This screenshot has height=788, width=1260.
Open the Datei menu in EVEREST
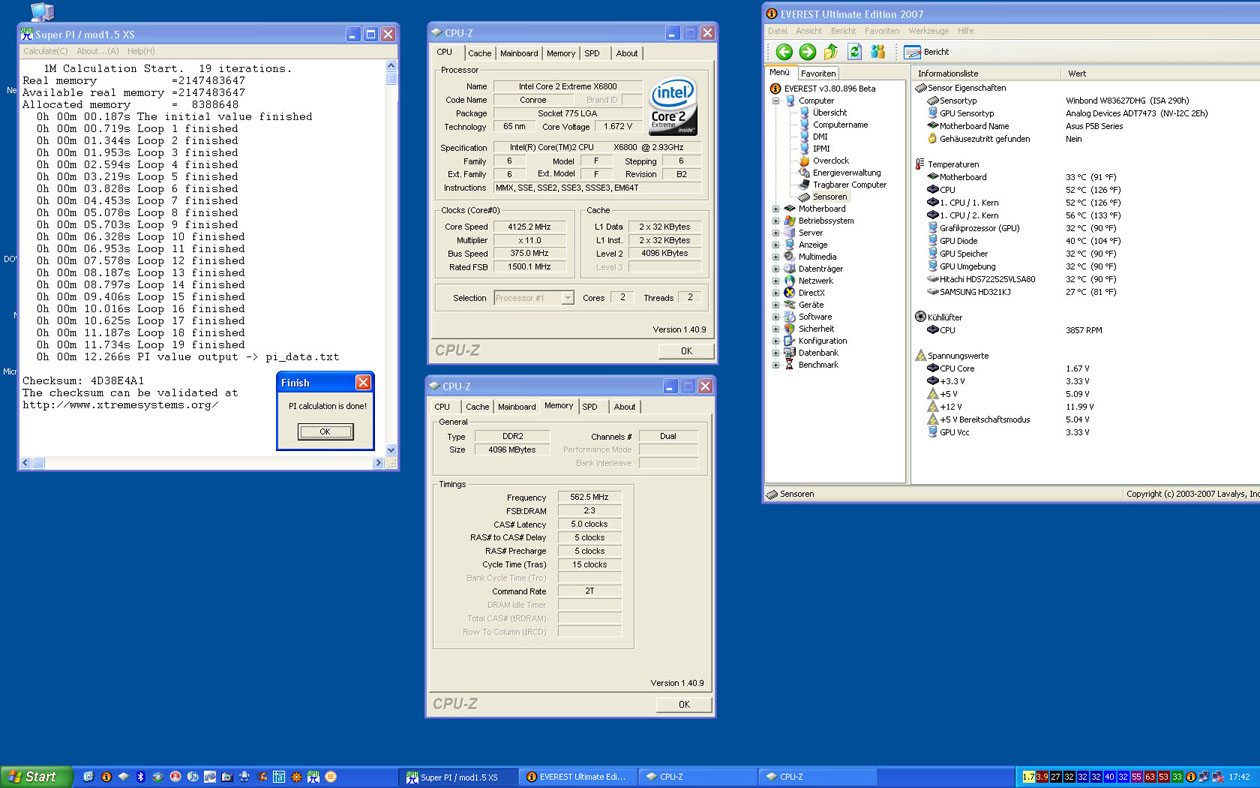coord(777,31)
